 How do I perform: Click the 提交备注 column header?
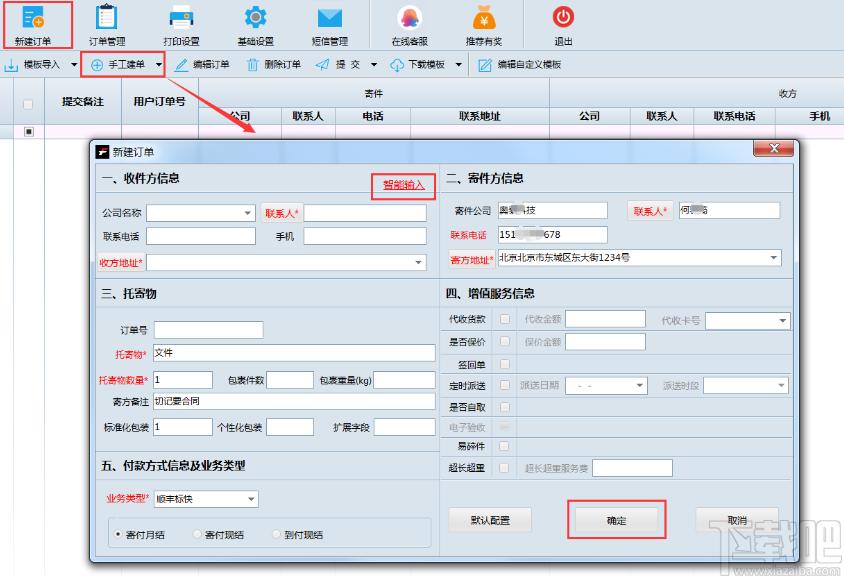pyautogui.click(x=83, y=101)
